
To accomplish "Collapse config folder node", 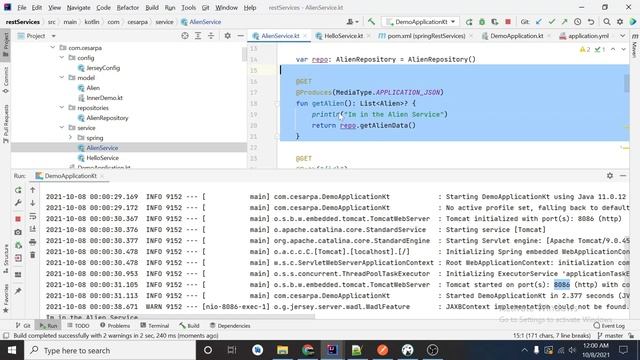I will (62, 58).
